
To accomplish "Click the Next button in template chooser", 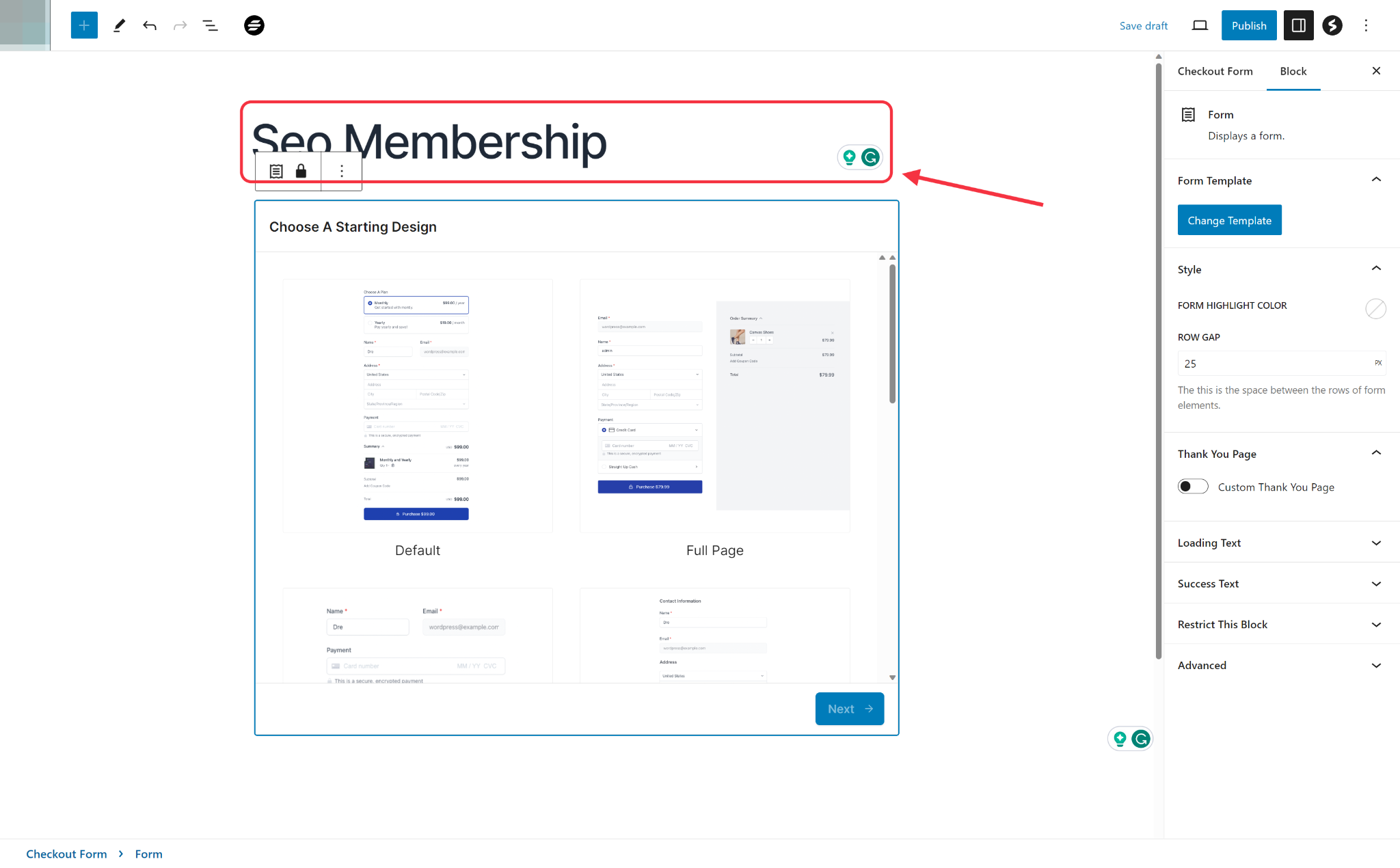I will tap(849, 709).
